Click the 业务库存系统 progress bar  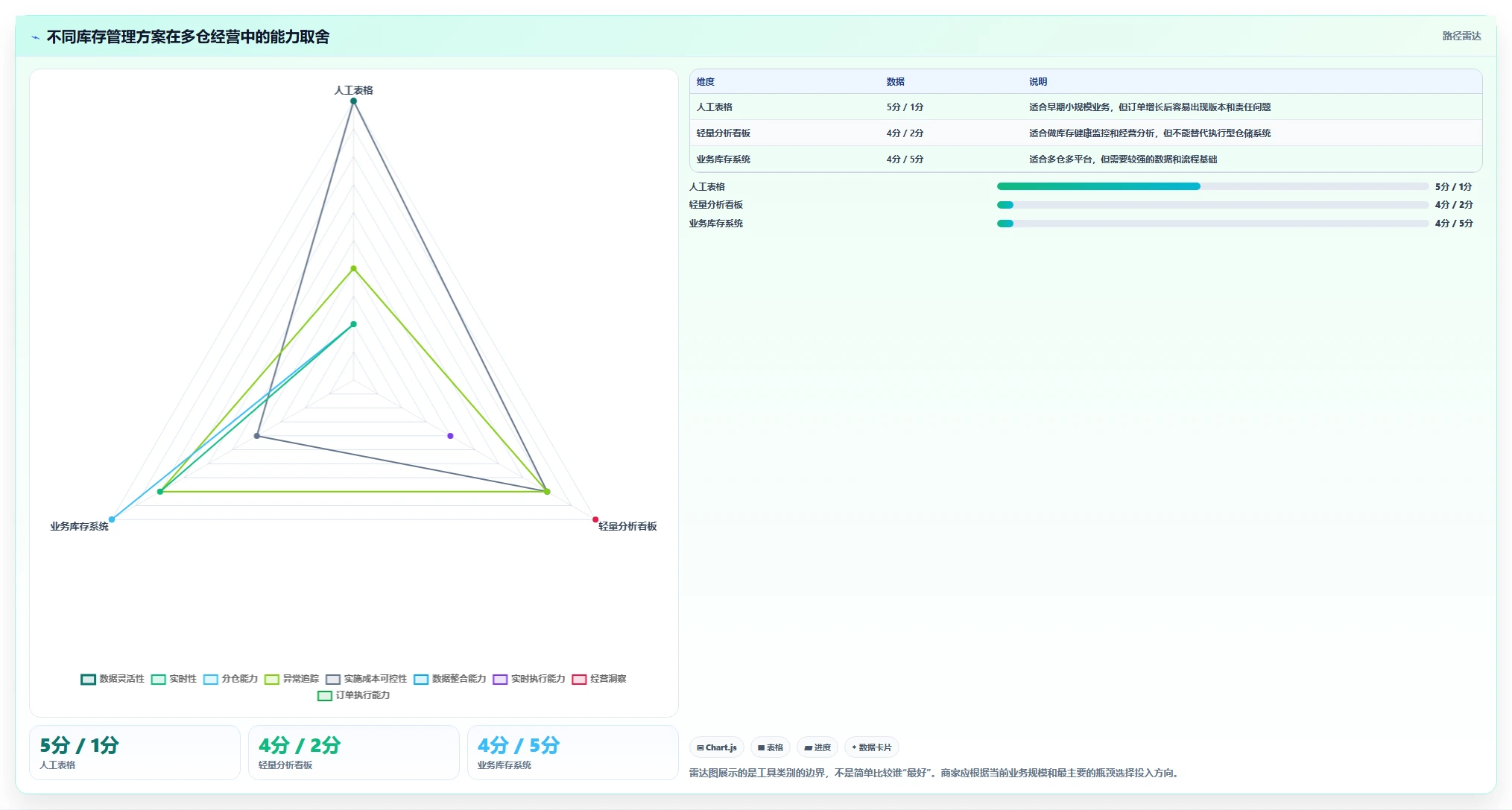click(x=1212, y=224)
